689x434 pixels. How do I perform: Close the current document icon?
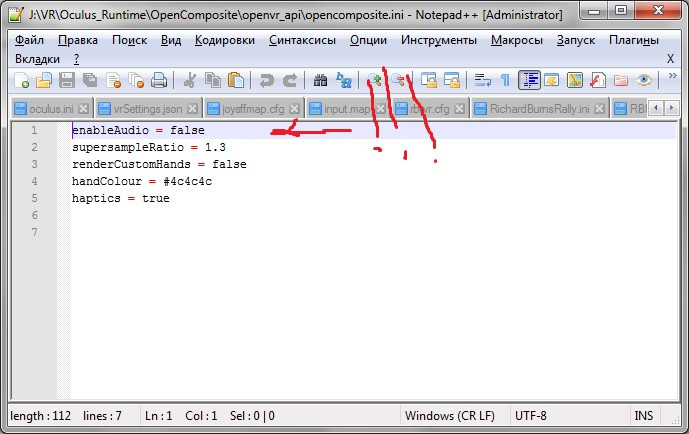tap(113, 80)
